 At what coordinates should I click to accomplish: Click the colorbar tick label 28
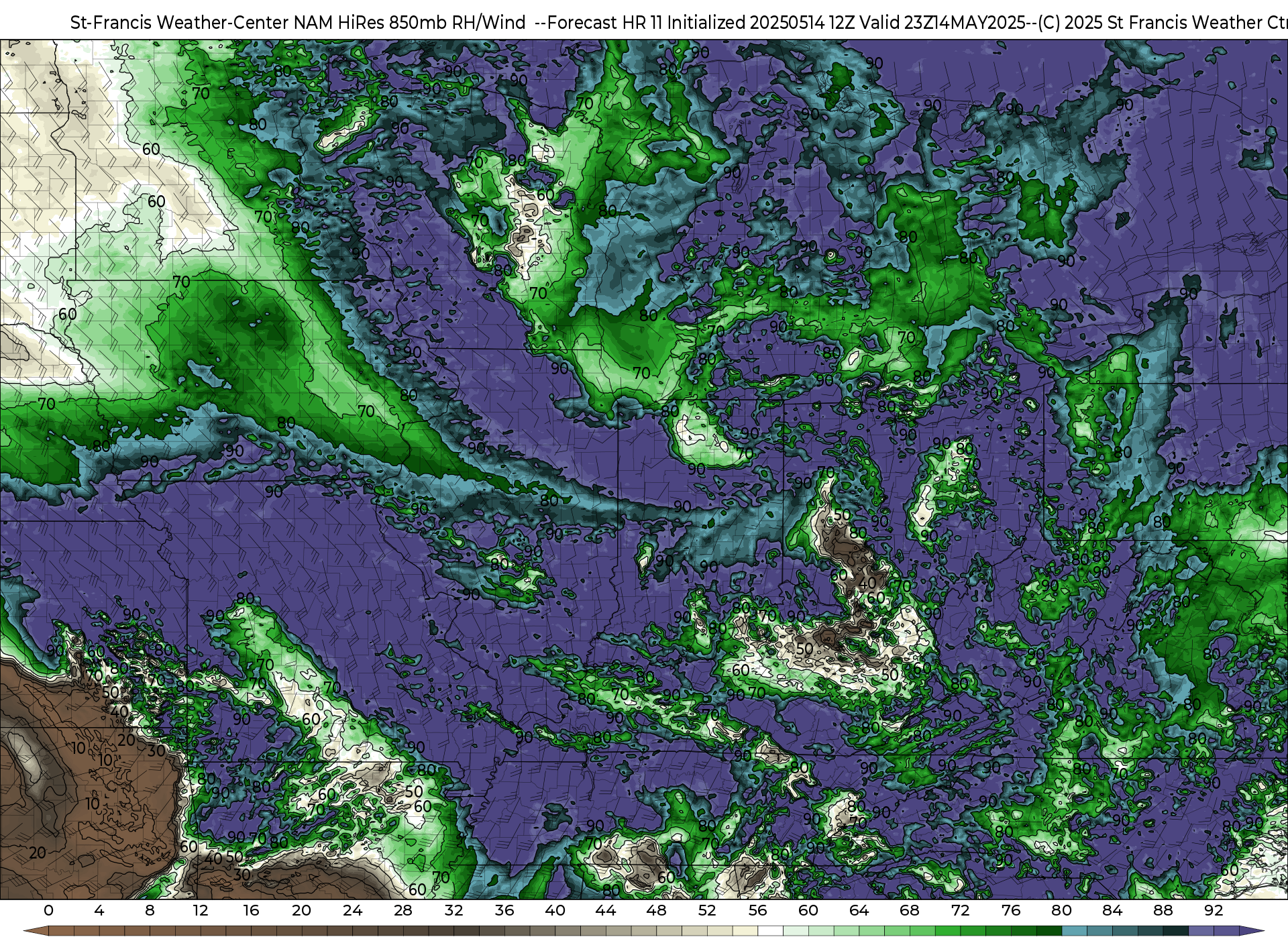click(403, 911)
